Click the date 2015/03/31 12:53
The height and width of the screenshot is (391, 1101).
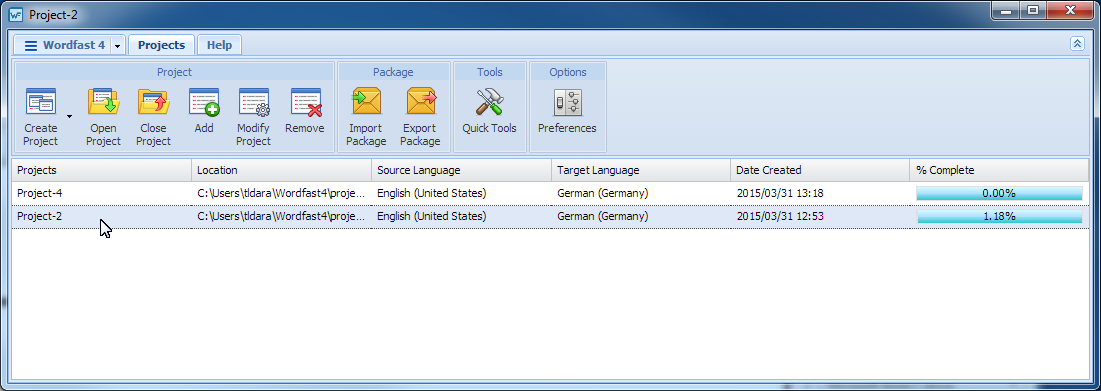(x=780, y=216)
